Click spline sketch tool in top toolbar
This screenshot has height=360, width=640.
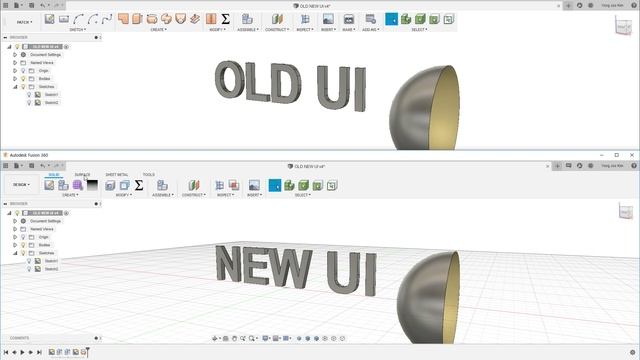click(107, 19)
